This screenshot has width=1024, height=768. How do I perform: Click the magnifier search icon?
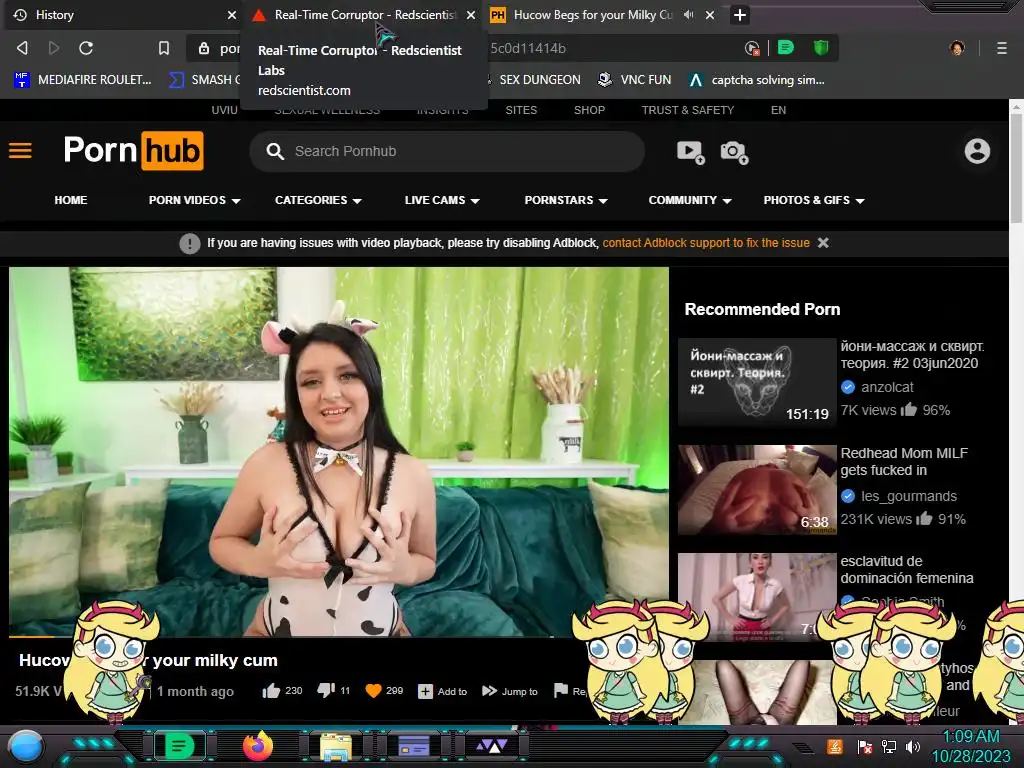pyautogui.click(x=275, y=152)
